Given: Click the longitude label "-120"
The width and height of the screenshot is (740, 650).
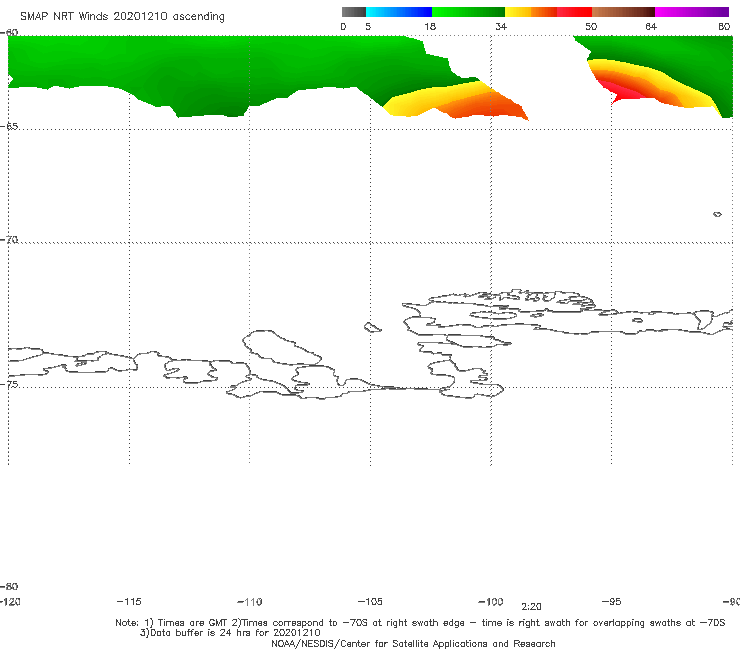Looking at the screenshot, I should click(x=10, y=601).
